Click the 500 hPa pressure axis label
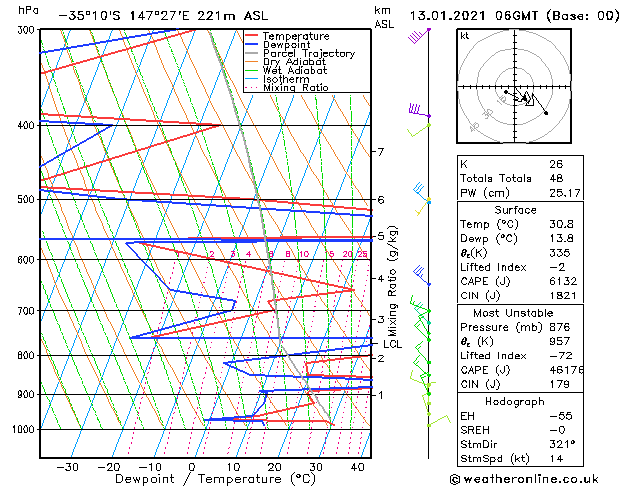Screen dimensions: 629x486 pyautogui.click(x=28, y=199)
